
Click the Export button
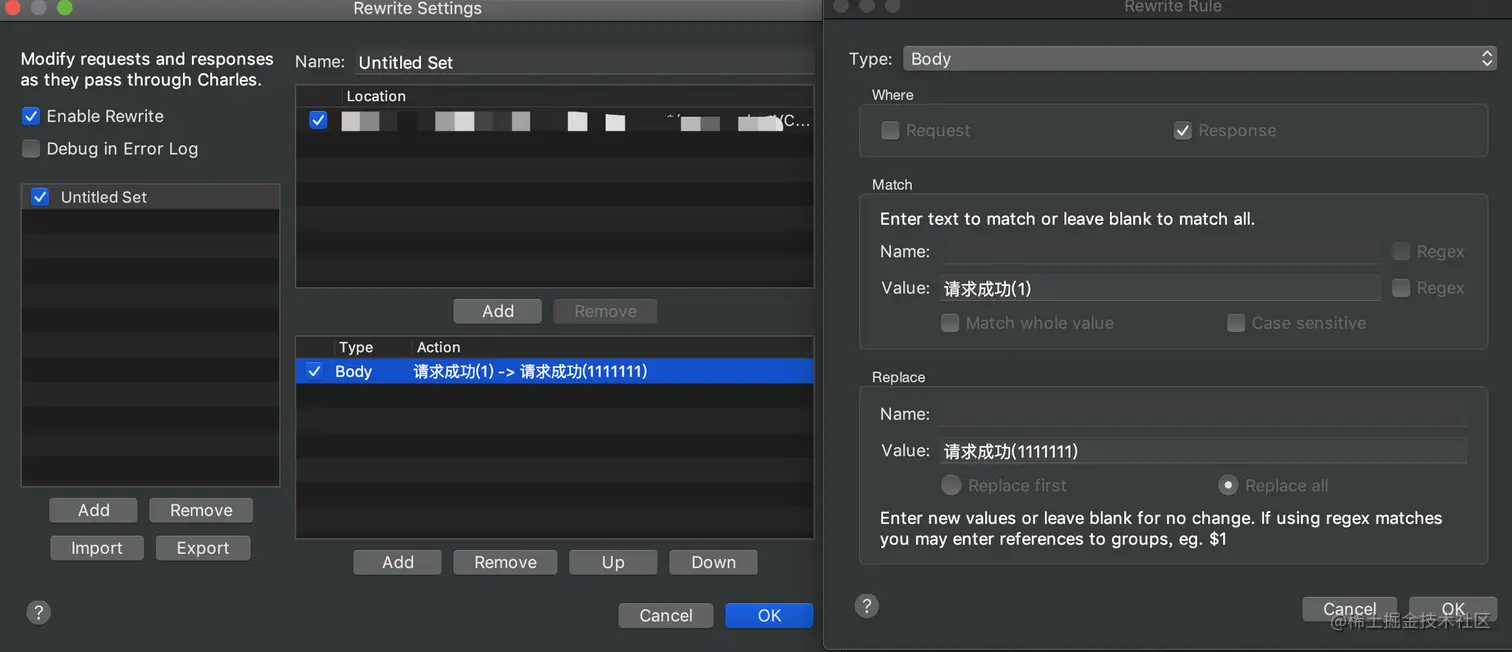(203, 548)
